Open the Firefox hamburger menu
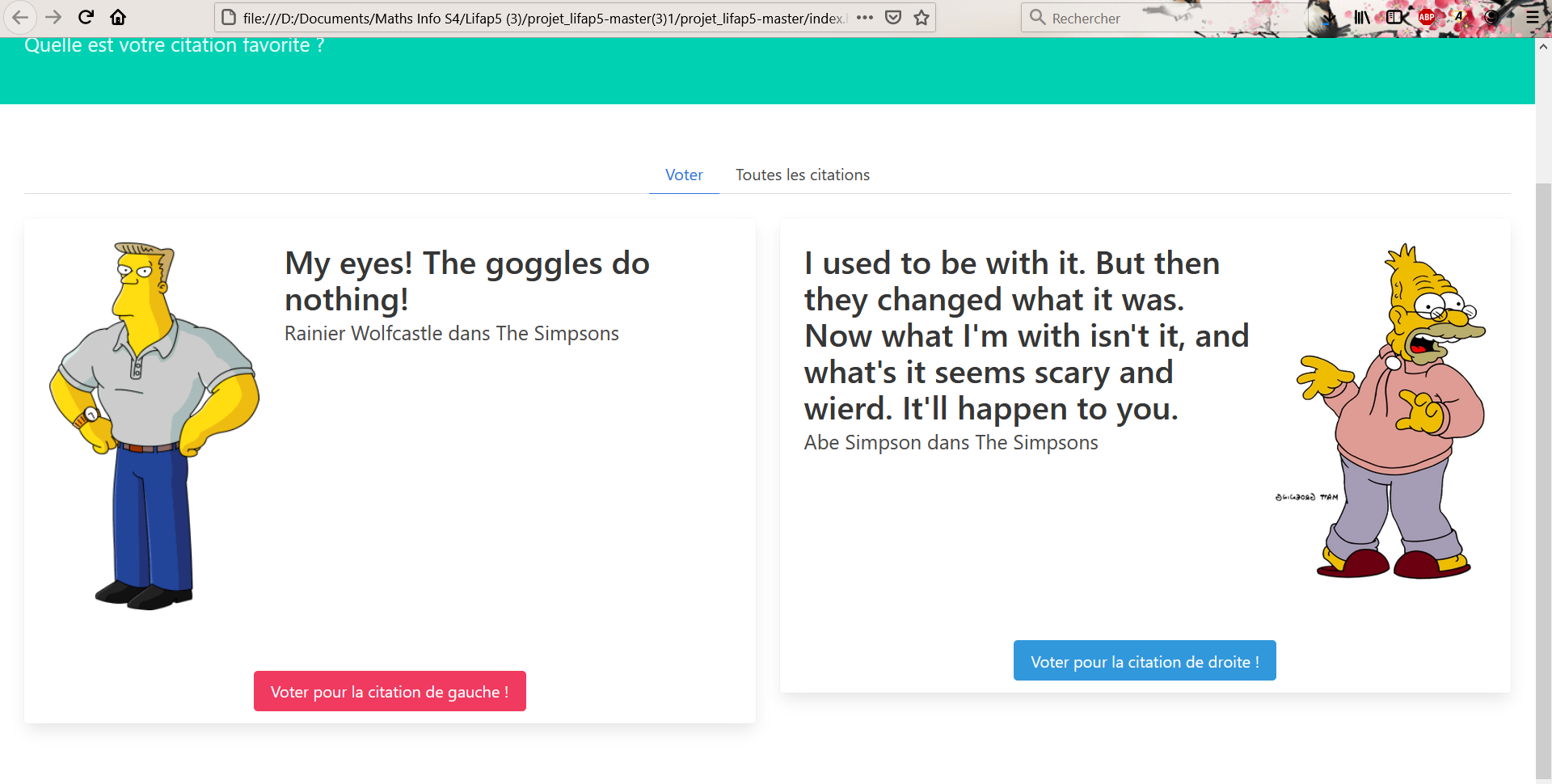Viewport: 1552px width, 784px height. [x=1533, y=17]
